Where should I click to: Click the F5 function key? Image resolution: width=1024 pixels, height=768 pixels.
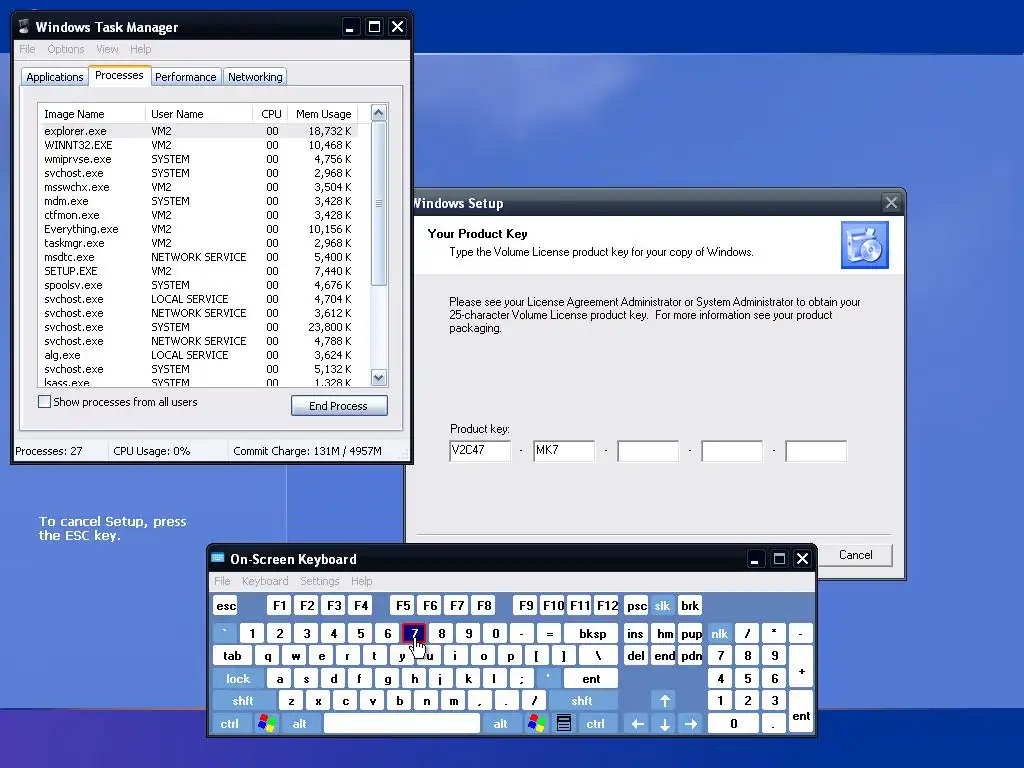click(403, 605)
